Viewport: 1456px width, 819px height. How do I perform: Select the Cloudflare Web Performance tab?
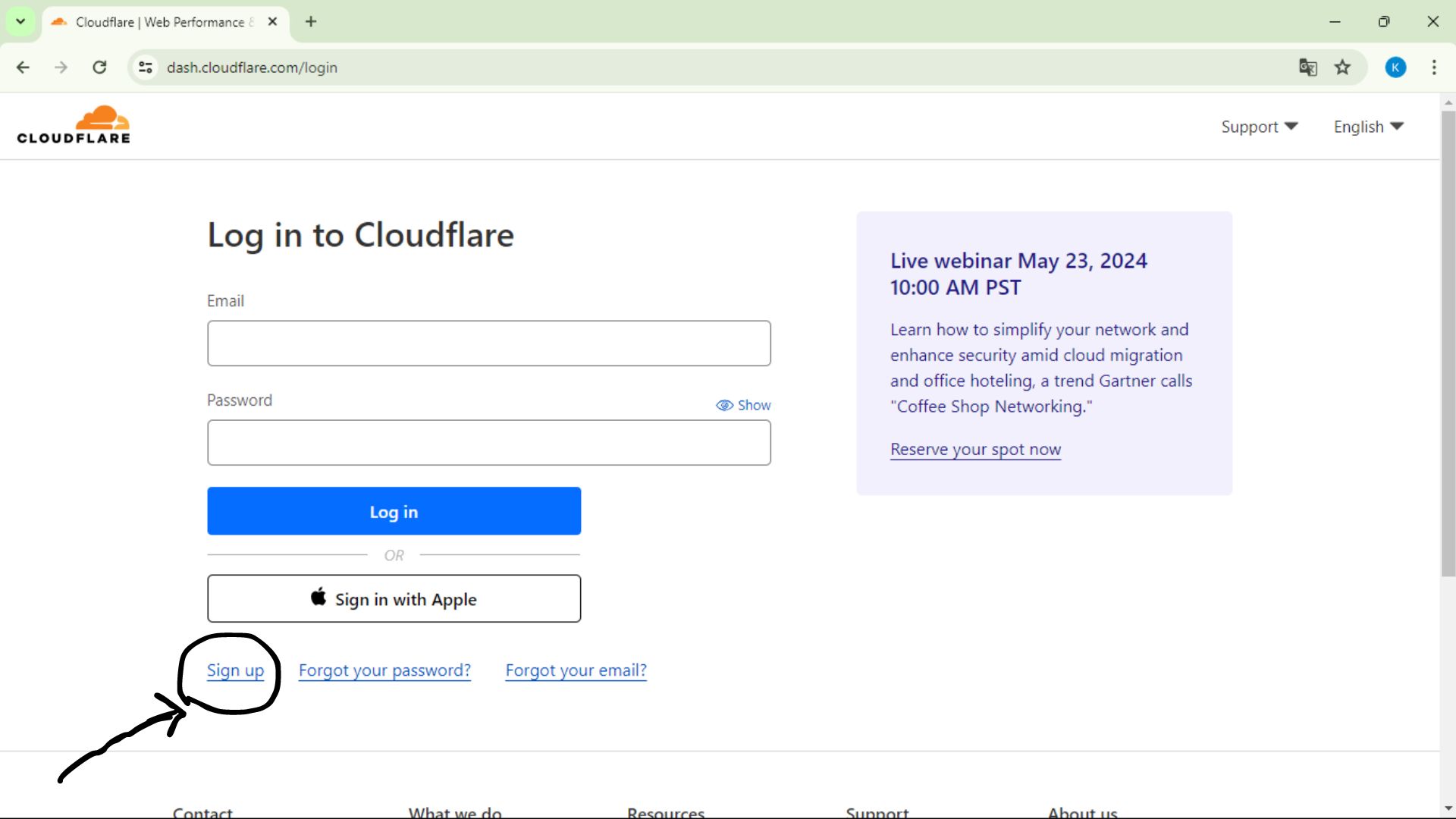[x=165, y=22]
